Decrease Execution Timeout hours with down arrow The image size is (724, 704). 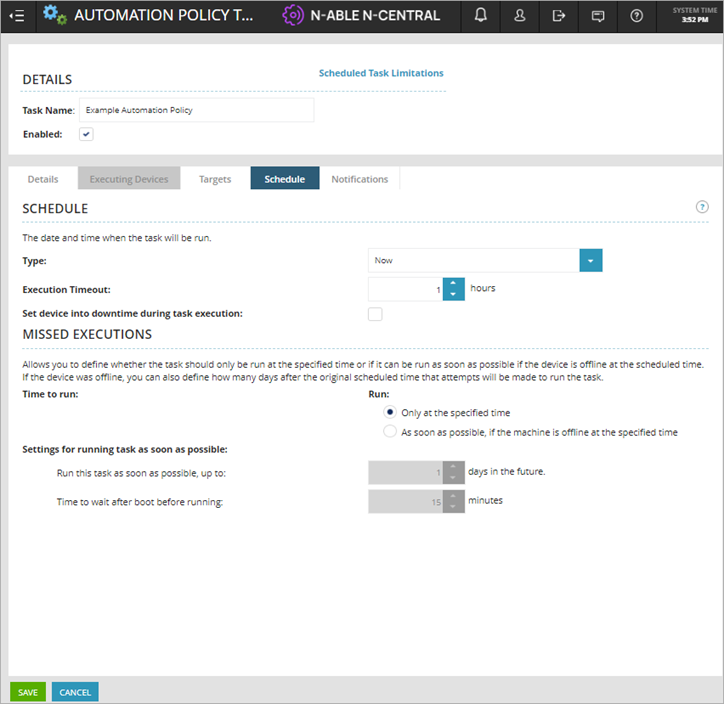pos(454,295)
